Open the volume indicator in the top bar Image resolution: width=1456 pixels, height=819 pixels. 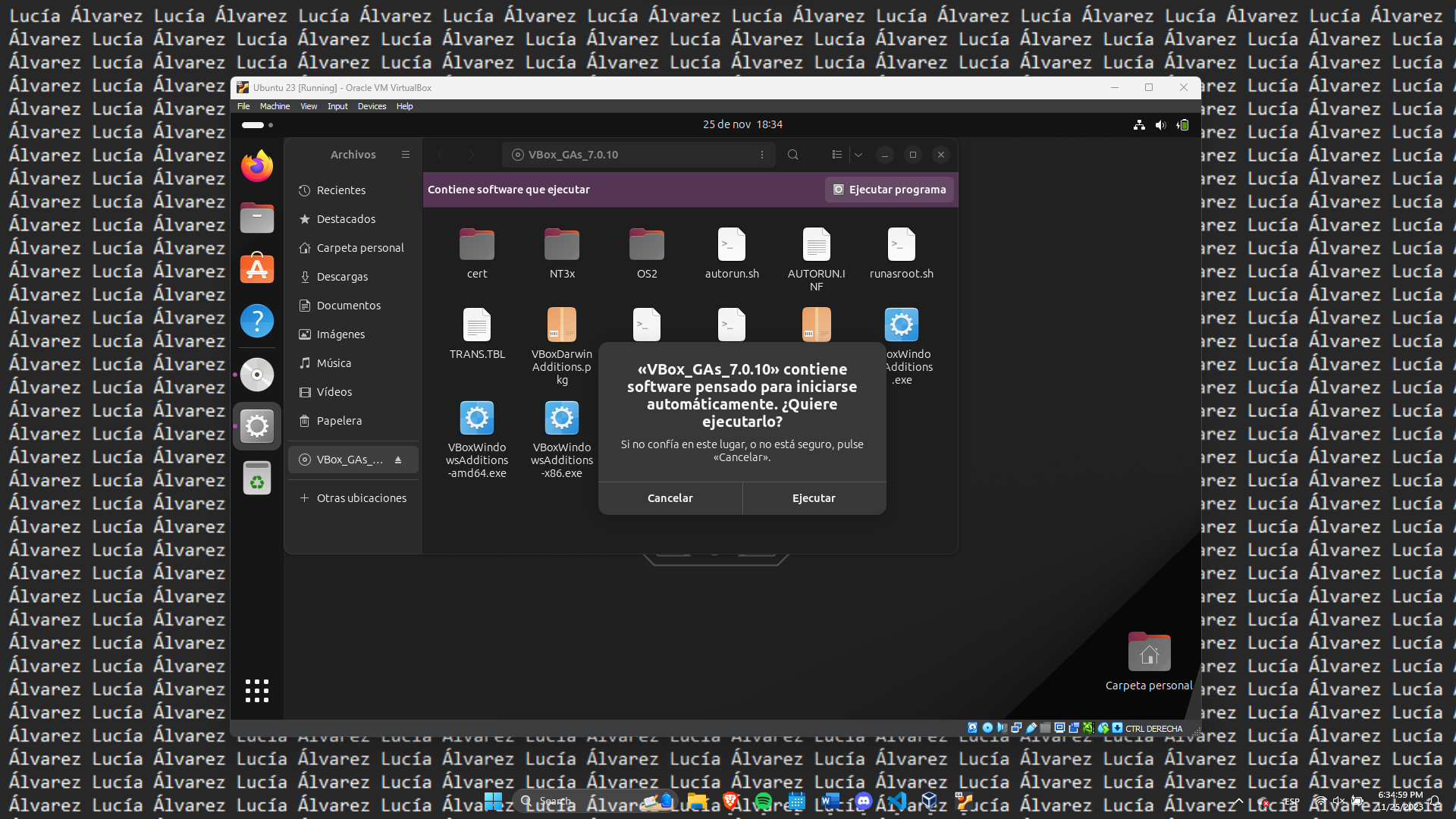coord(1160,125)
